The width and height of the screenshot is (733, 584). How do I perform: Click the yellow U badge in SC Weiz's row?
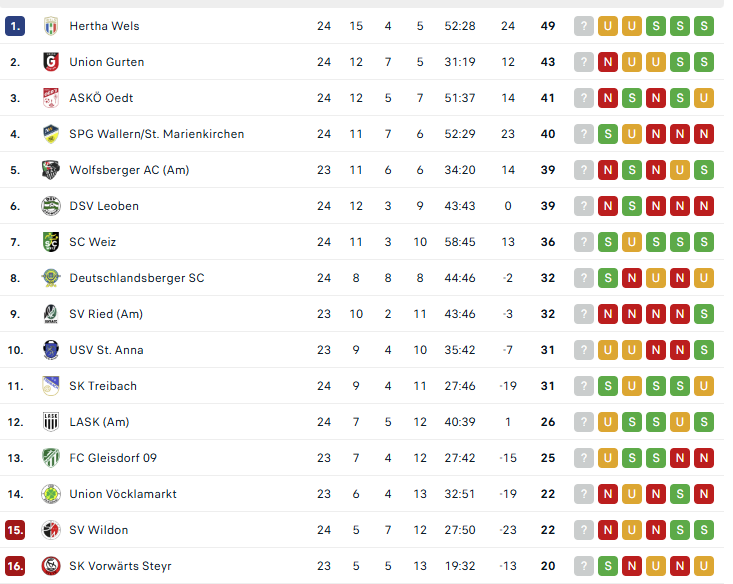(x=632, y=242)
